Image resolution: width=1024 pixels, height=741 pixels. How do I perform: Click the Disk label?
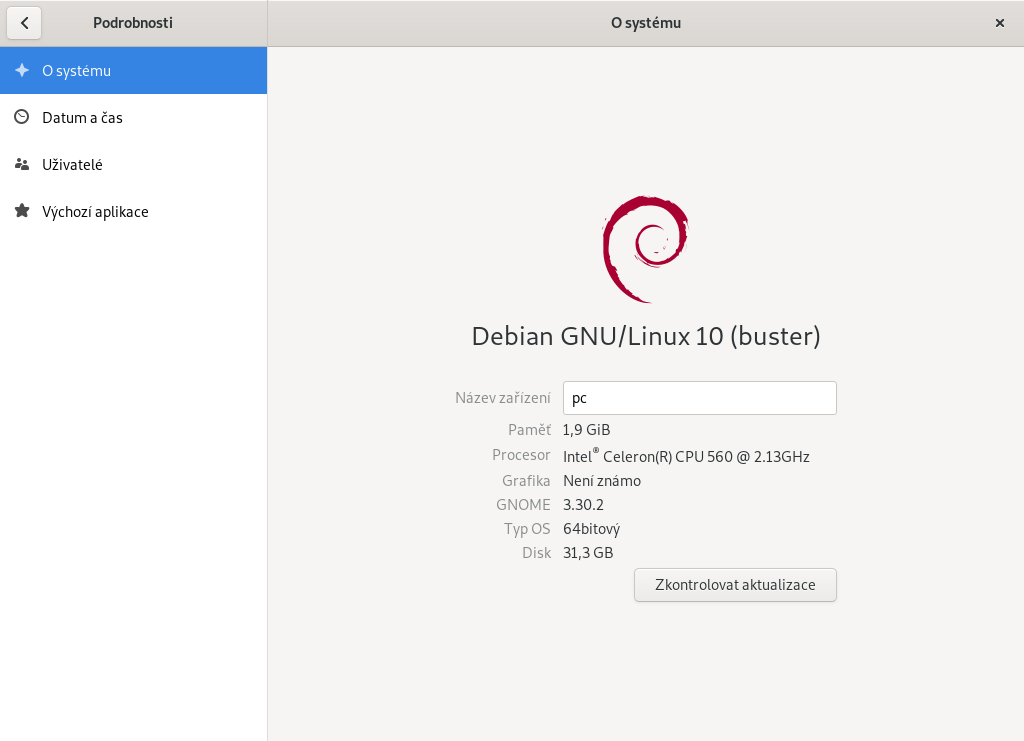tap(537, 553)
